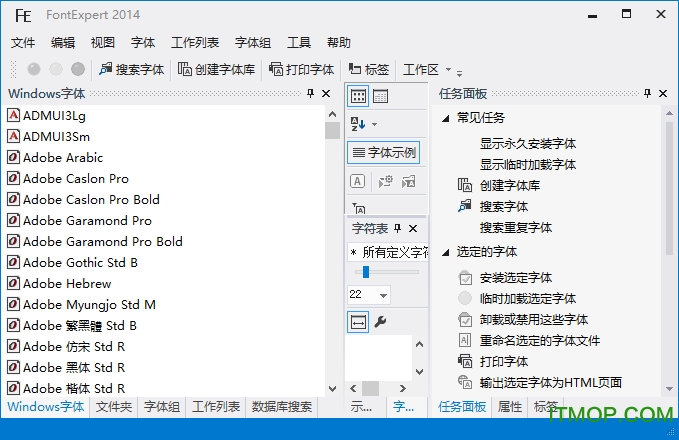Click the first gray circle toolbar icon
This screenshot has height=440, width=679.
[34, 69]
